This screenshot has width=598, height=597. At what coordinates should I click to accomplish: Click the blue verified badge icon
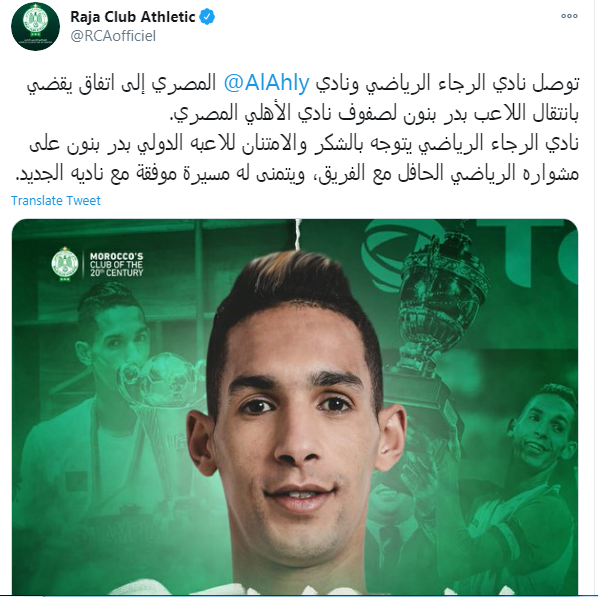(x=207, y=17)
